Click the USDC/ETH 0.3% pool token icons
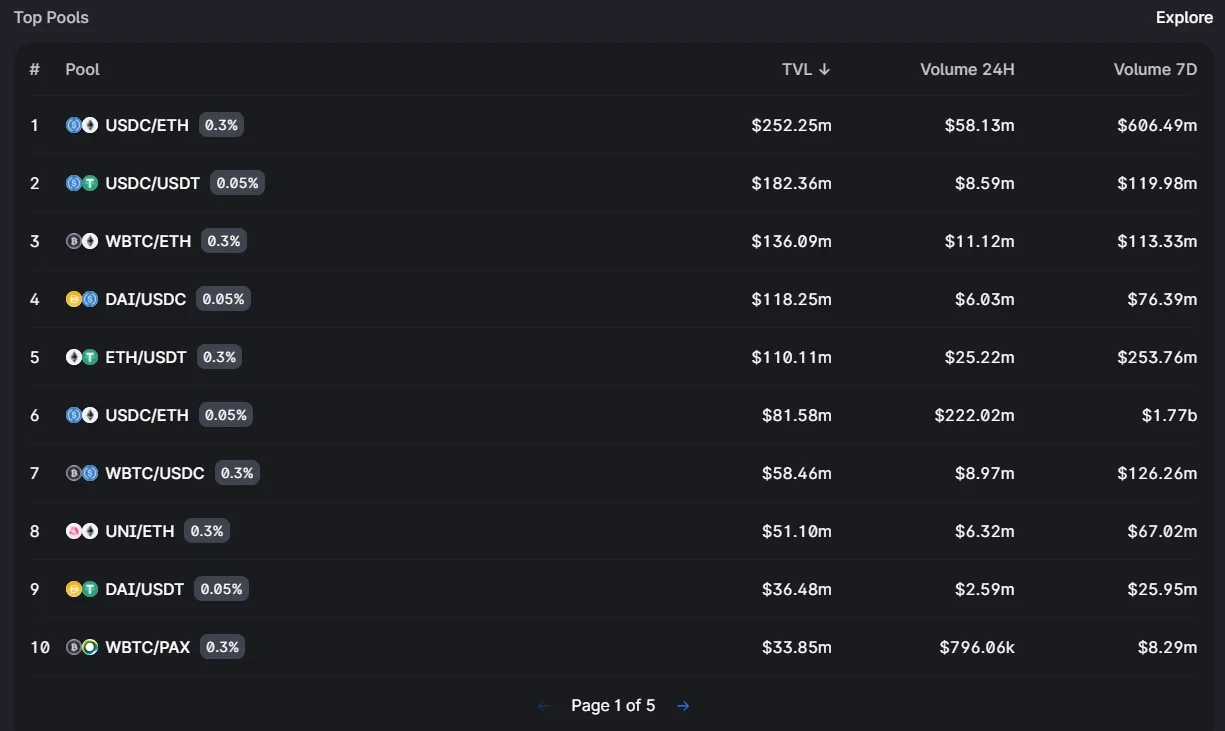Image resolution: width=1225 pixels, height=731 pixels. pyautogui.click(x=82, y=125)
